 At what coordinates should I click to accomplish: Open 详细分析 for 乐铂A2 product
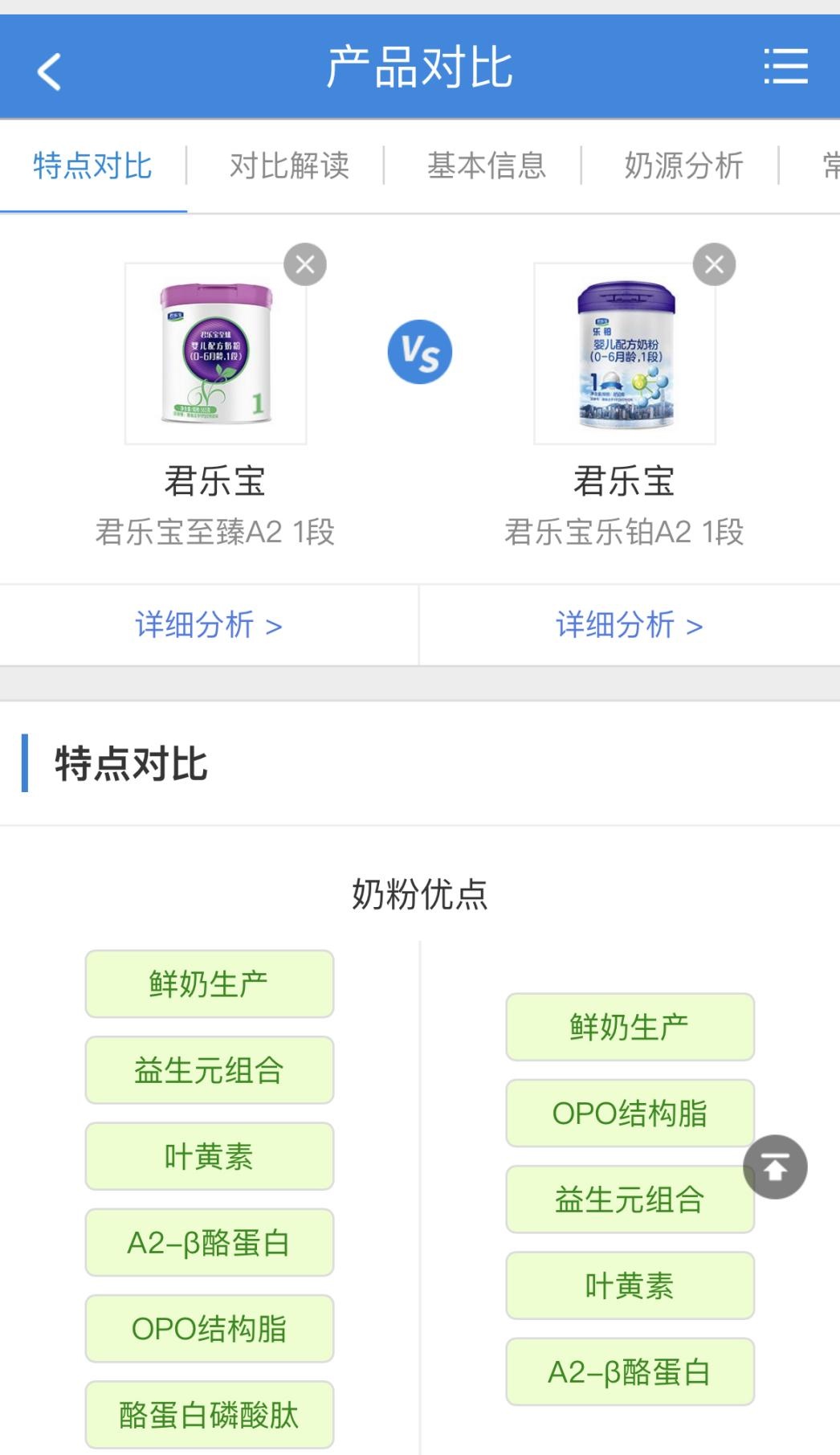630,625
